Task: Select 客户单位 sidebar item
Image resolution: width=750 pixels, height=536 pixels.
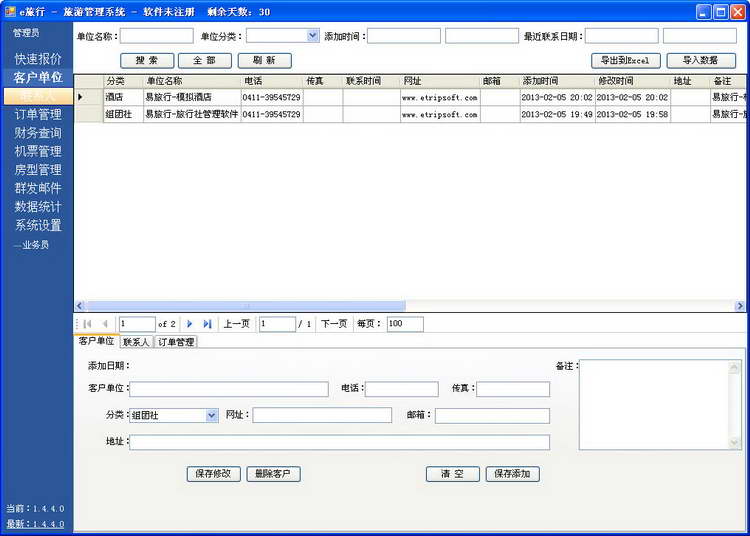Action: coord(38,77)
